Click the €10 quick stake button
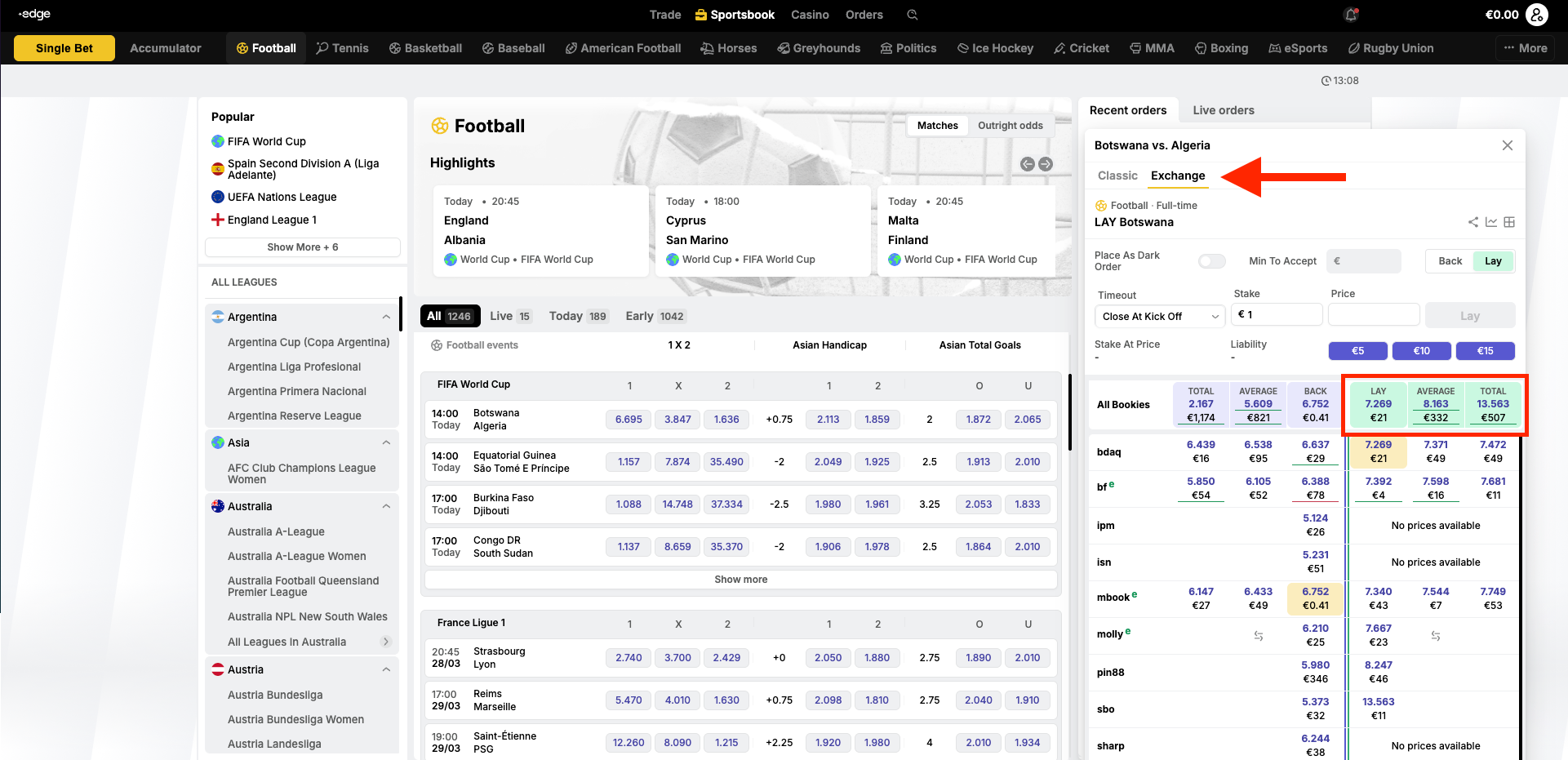Viewport: 1568px width, 760px height. [x=1421, y=351]
